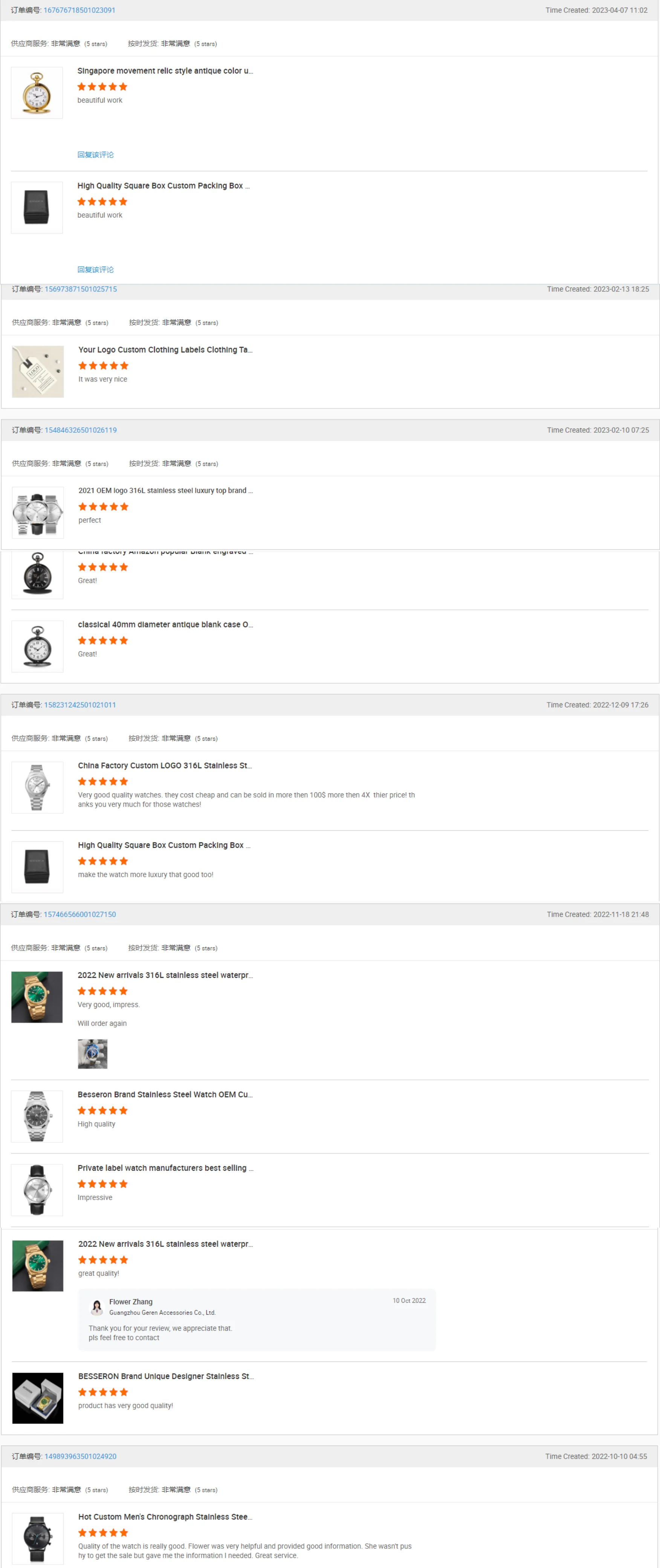Image resolution: width=660 pixels, height=1568 pixels.
Task: Open order number 167676718501023091
Action: (x=79, y=10)
